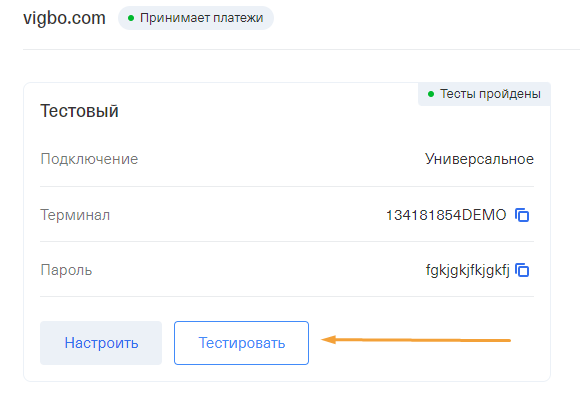
Task: Click the orange arrow pointing at Тестировать
Action: click(416, 340)
